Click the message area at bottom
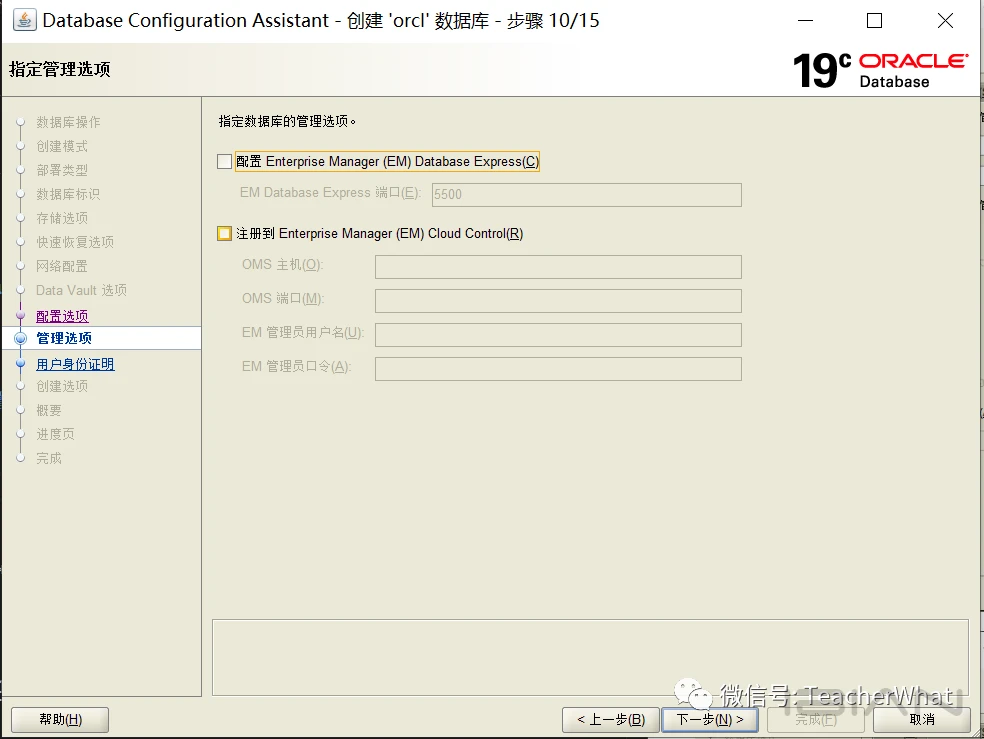The width and height of the screenshot is (984, 739). coord(590,657)
